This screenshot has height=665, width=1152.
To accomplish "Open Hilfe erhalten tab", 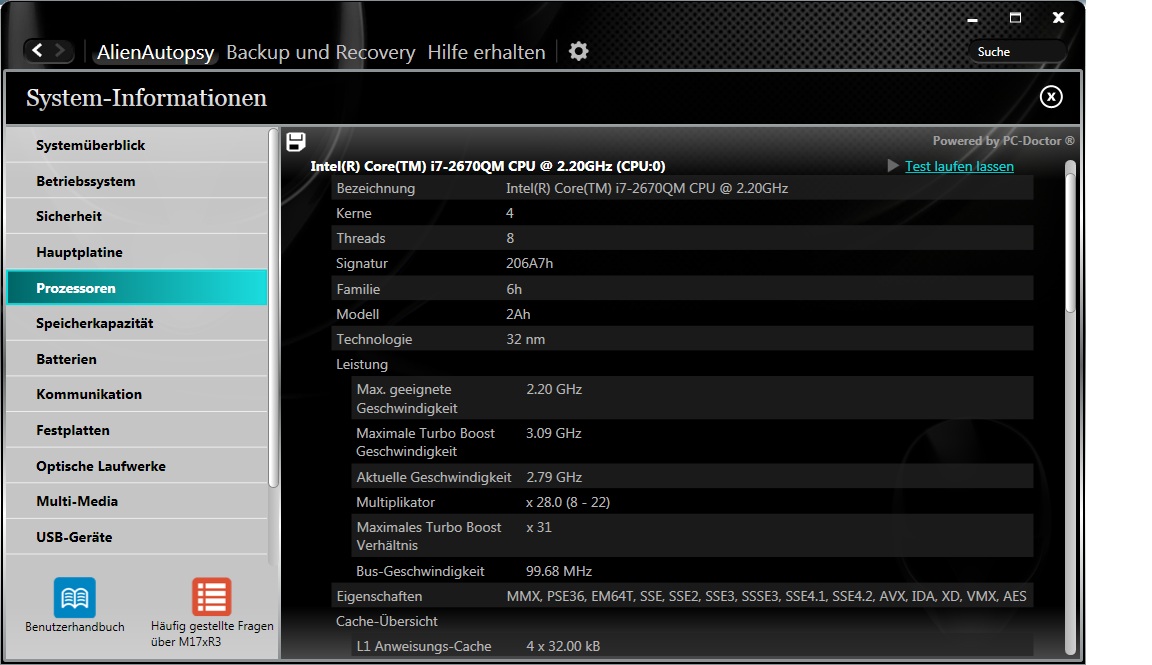I will [486, 52].
